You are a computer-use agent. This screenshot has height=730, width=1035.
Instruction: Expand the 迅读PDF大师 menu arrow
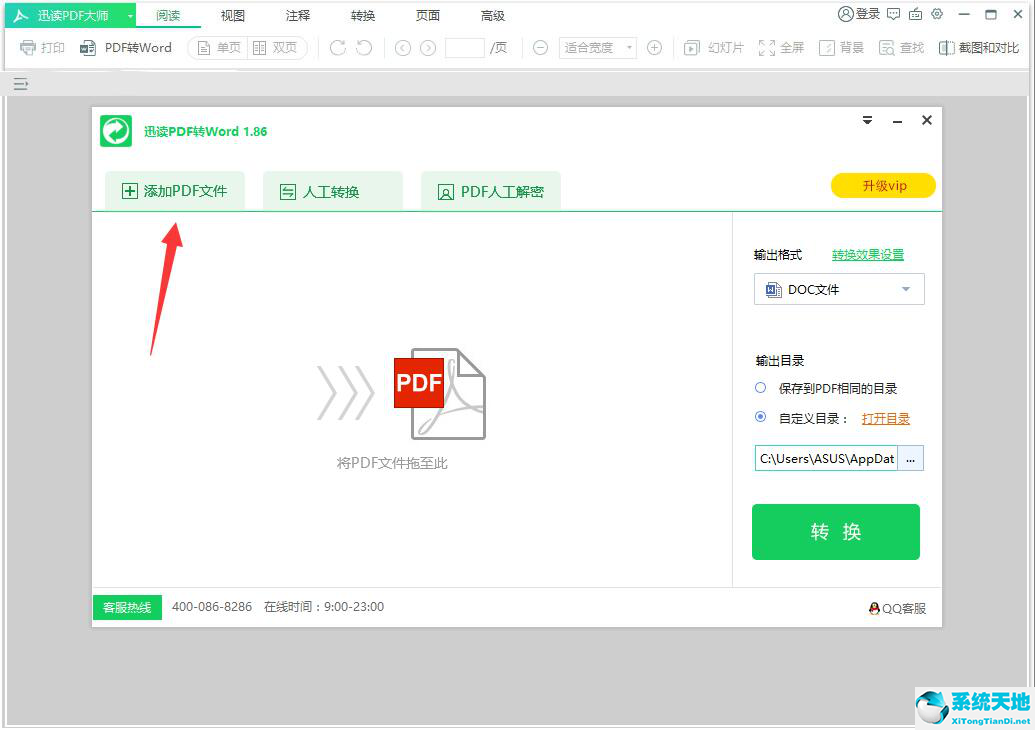coord(130,14)
